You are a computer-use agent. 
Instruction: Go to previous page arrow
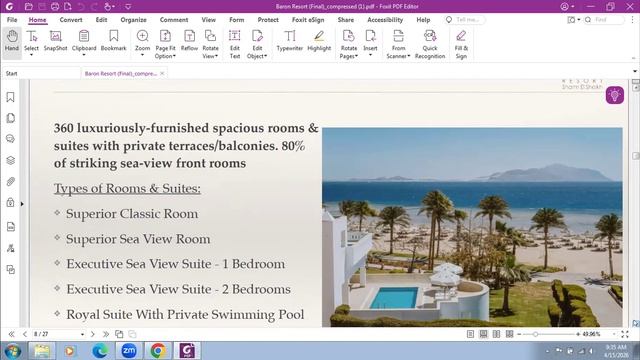[x=25, y=334]
